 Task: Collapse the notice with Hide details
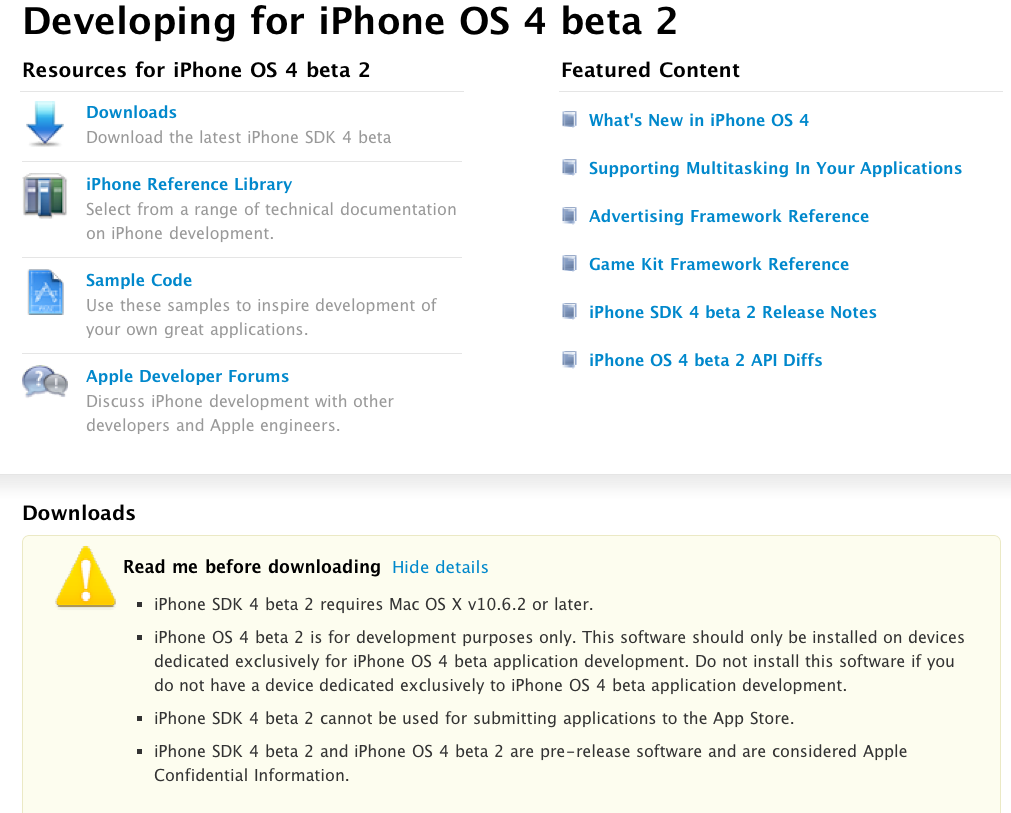click(440, 567)
